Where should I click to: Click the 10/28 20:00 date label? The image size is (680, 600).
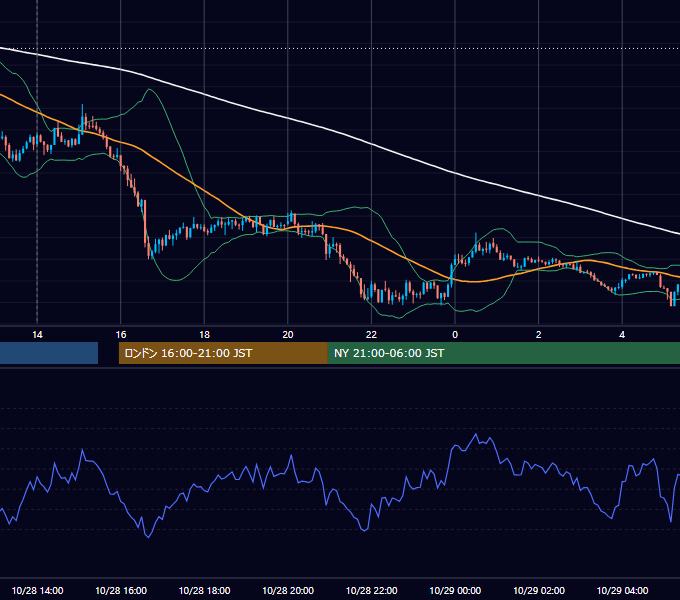tap(288, 590)
